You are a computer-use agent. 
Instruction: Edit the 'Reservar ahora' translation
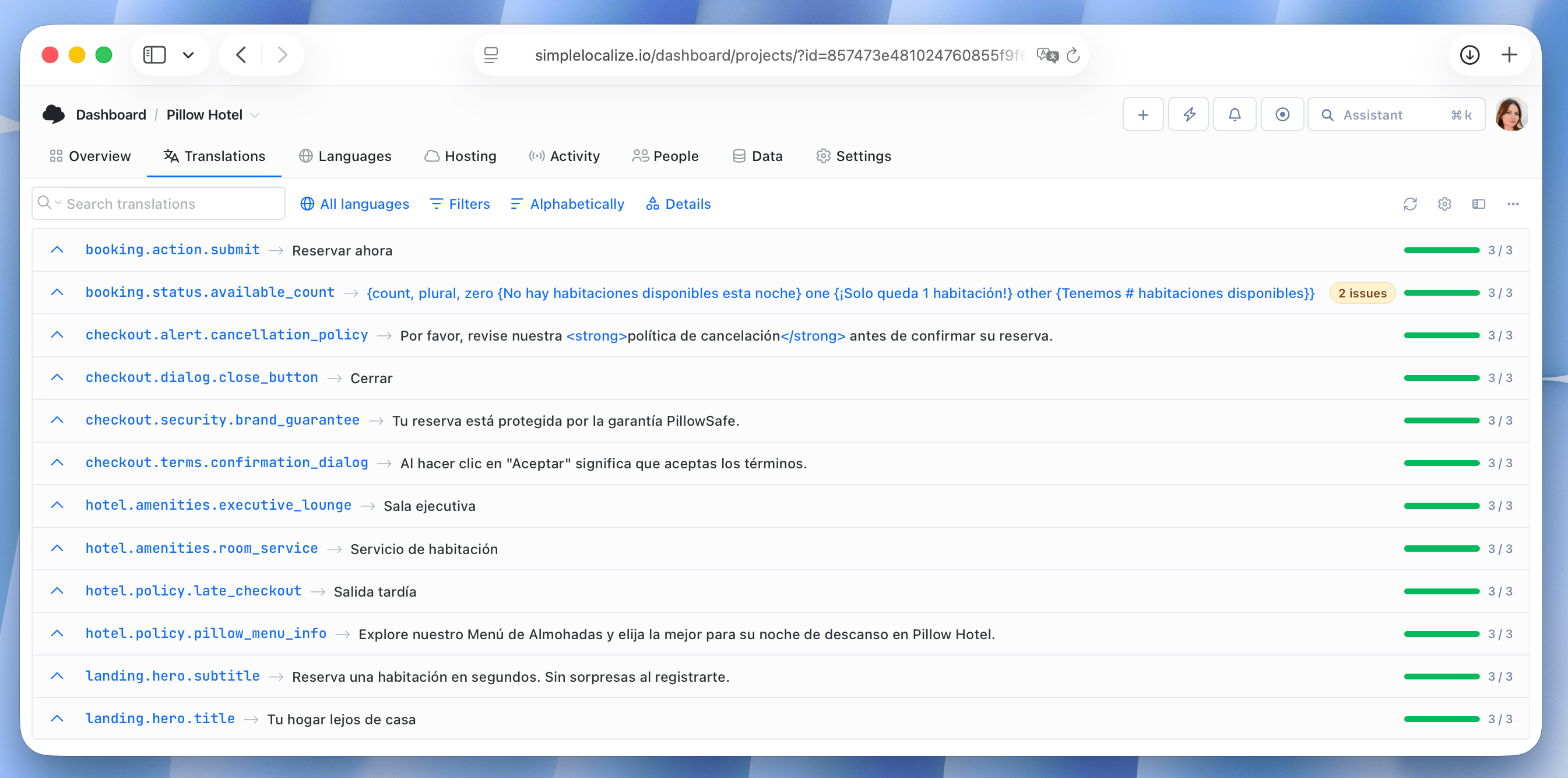pos(342,250)
